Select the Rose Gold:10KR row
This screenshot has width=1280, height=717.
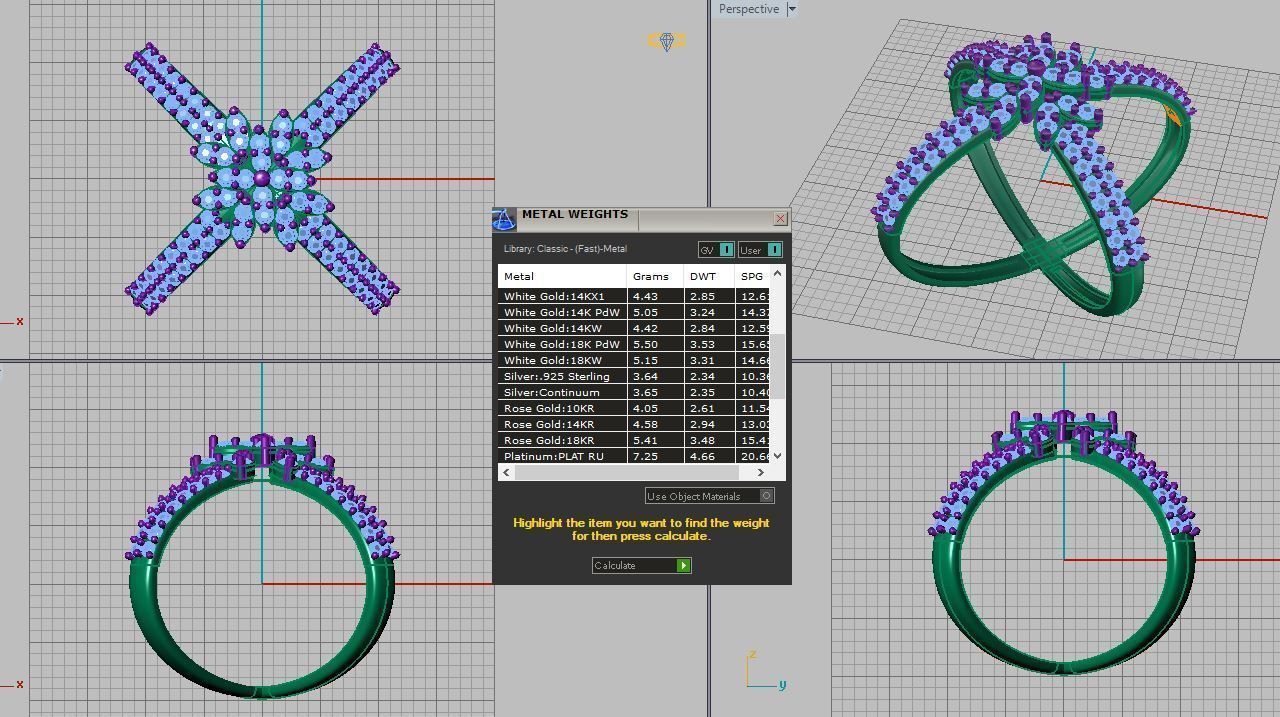tap(634, 408)
